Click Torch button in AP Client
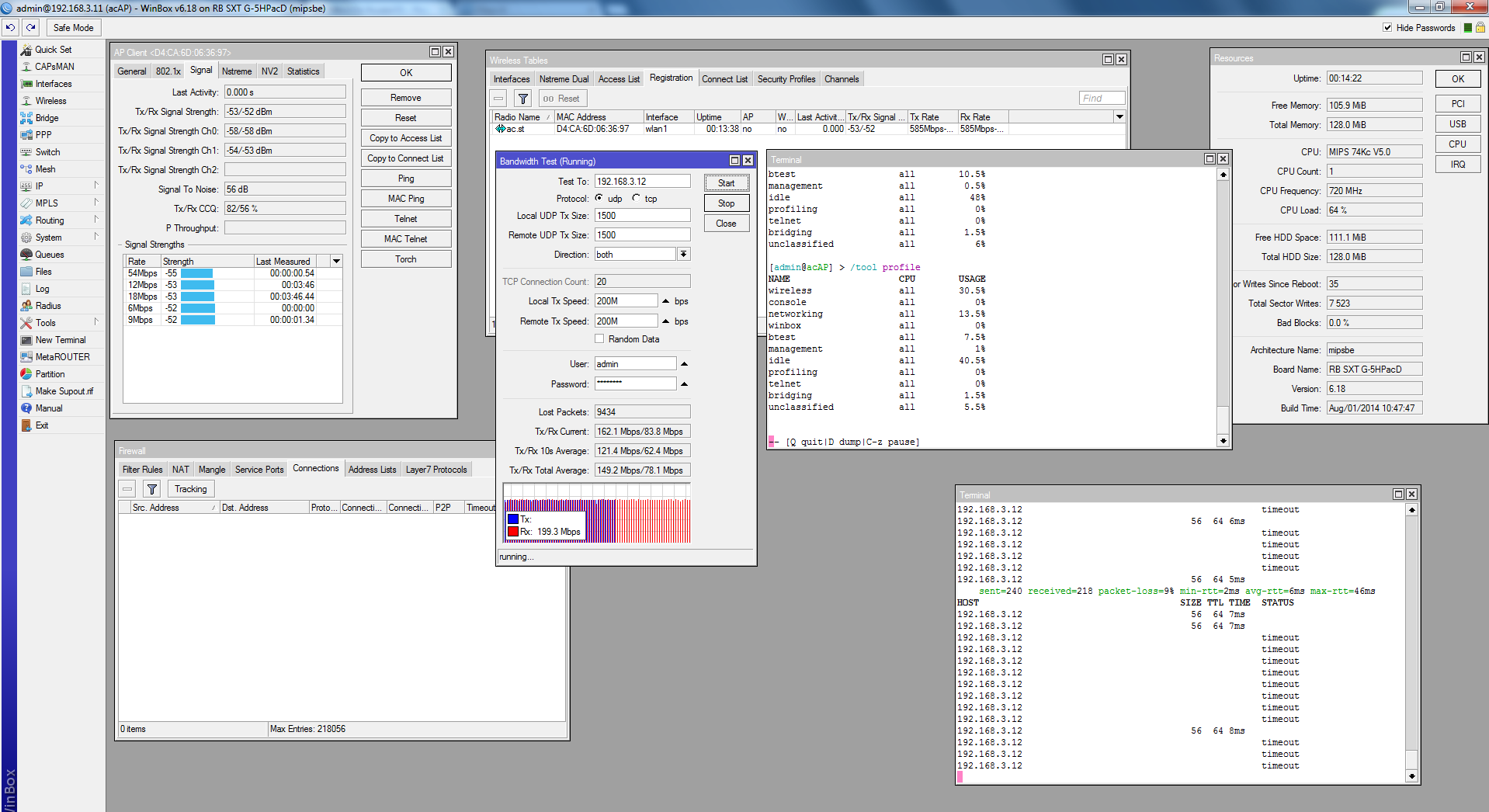1489x812 pixels. pos(406,259)
